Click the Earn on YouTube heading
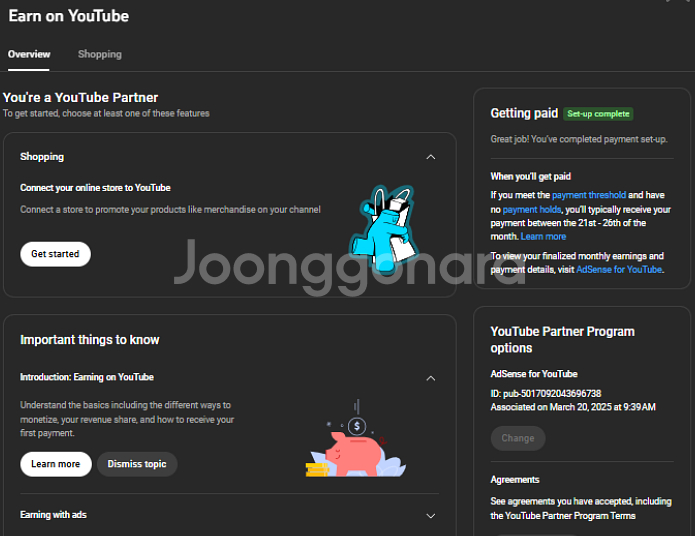This screenshot has width=695, height=536. (69, 16)
